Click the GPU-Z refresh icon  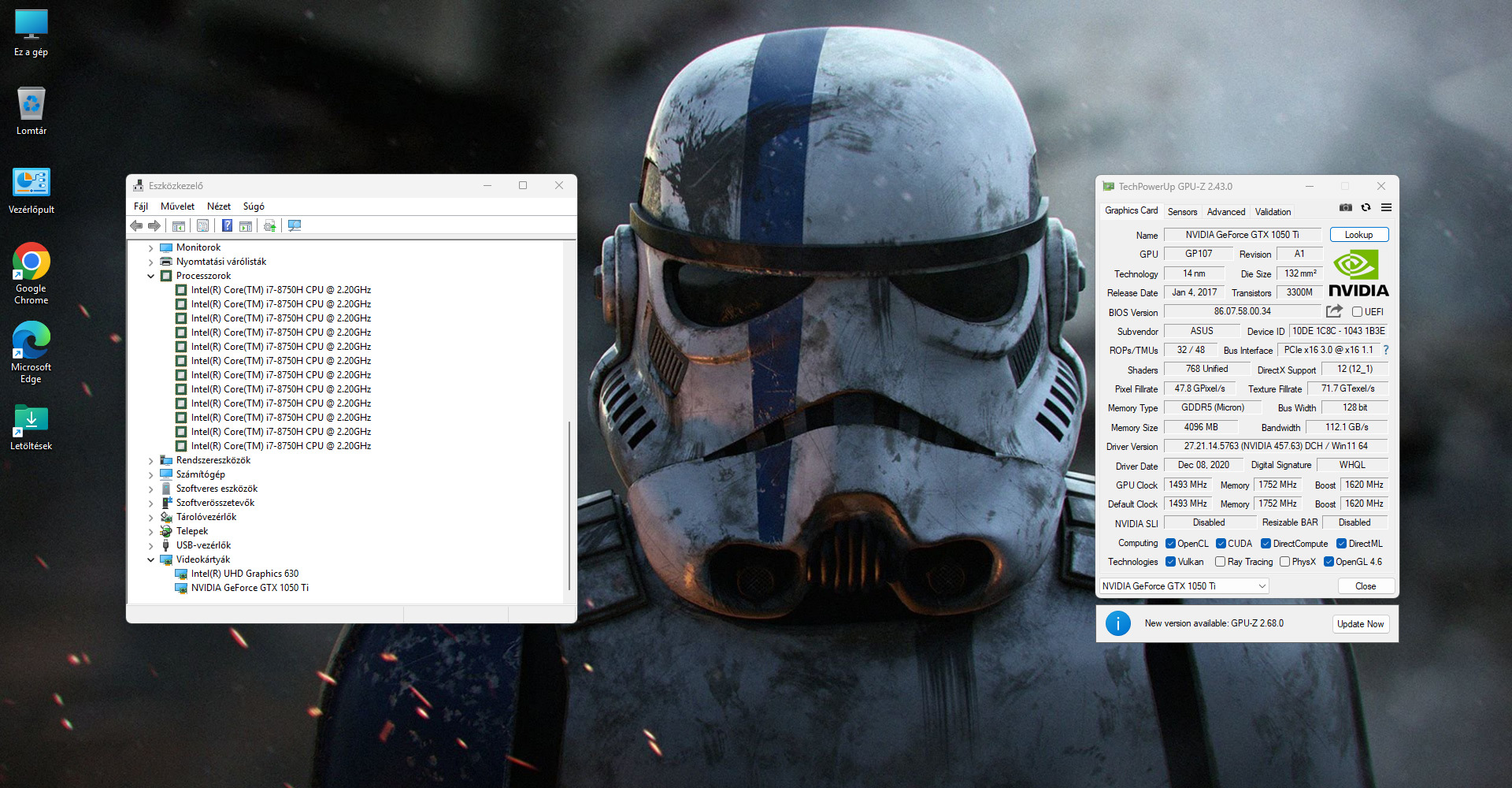point(1366,208)
